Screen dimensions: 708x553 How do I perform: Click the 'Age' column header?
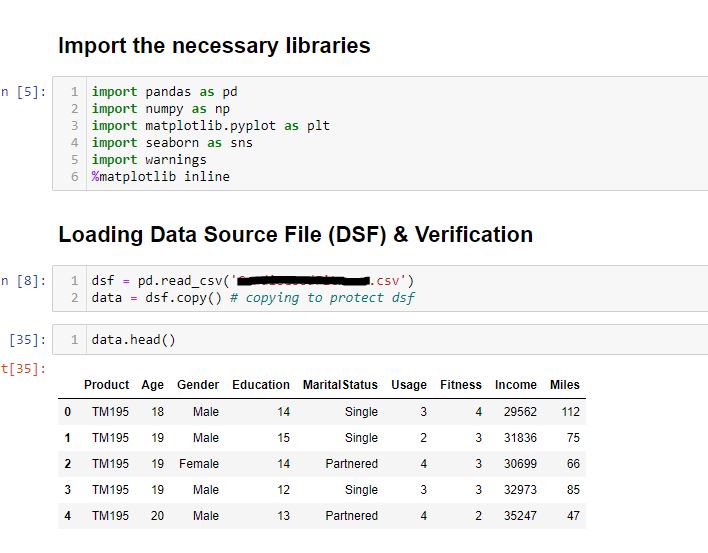tap(153, 385)
